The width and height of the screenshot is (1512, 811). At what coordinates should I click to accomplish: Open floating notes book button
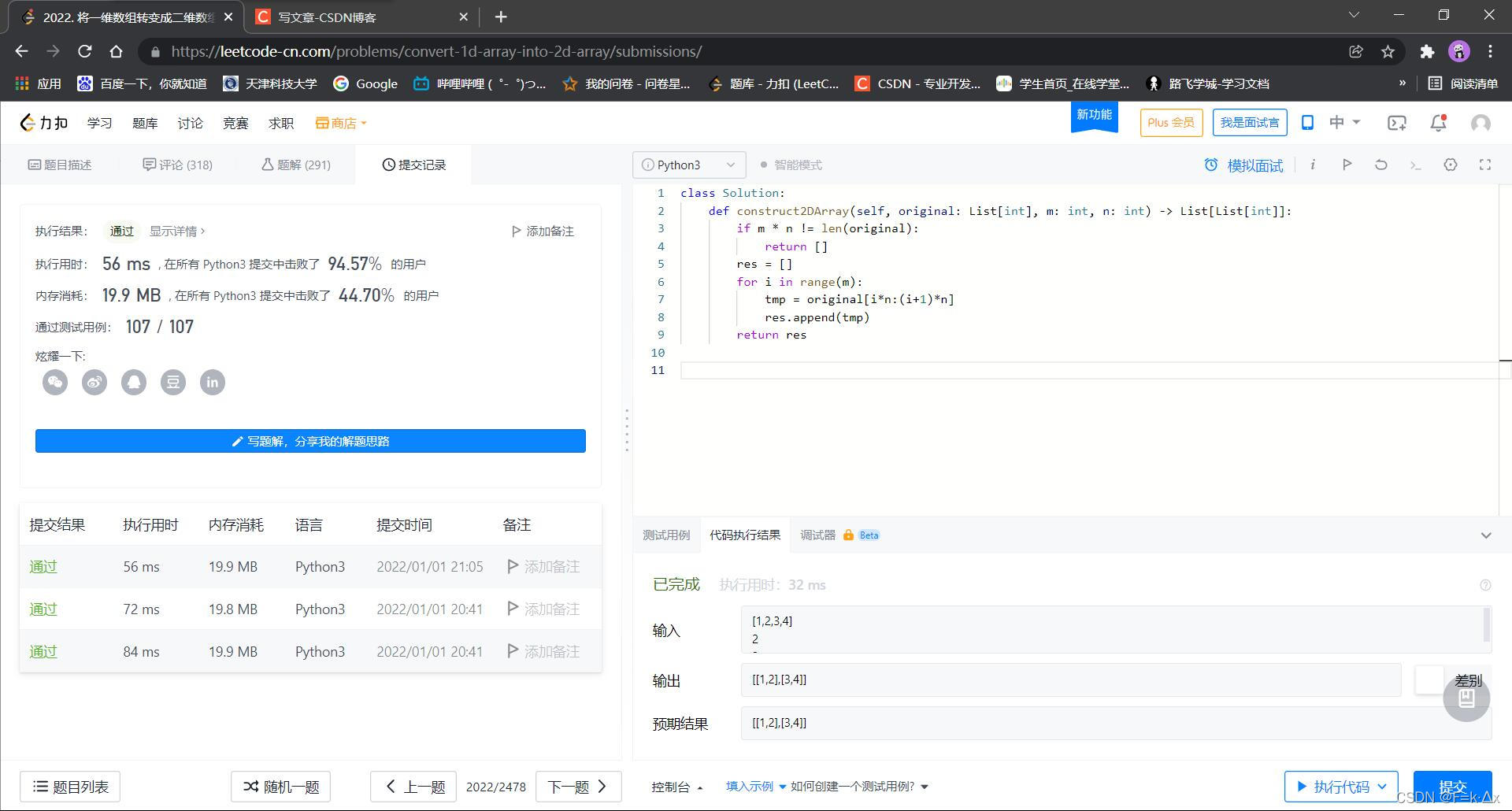[1466, 698]
